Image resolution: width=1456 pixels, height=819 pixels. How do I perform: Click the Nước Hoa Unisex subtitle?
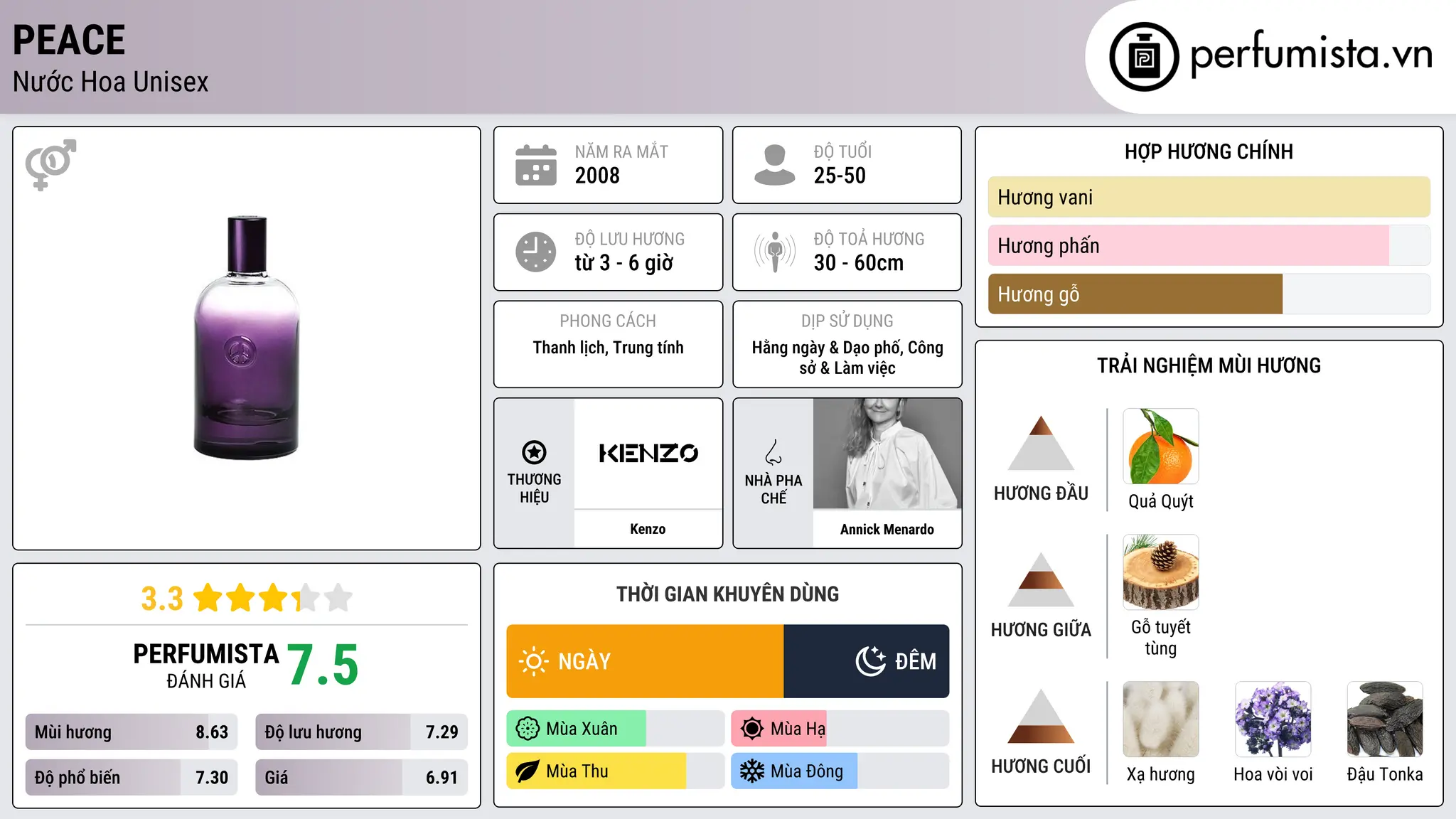click(x=111, y=82)
